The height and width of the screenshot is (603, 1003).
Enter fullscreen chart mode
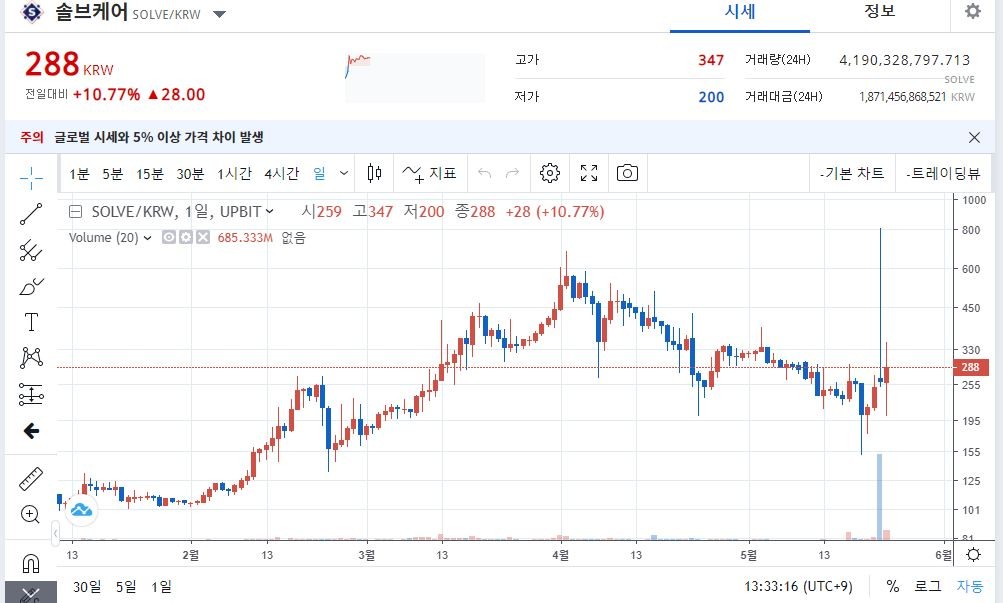point(588,173)
